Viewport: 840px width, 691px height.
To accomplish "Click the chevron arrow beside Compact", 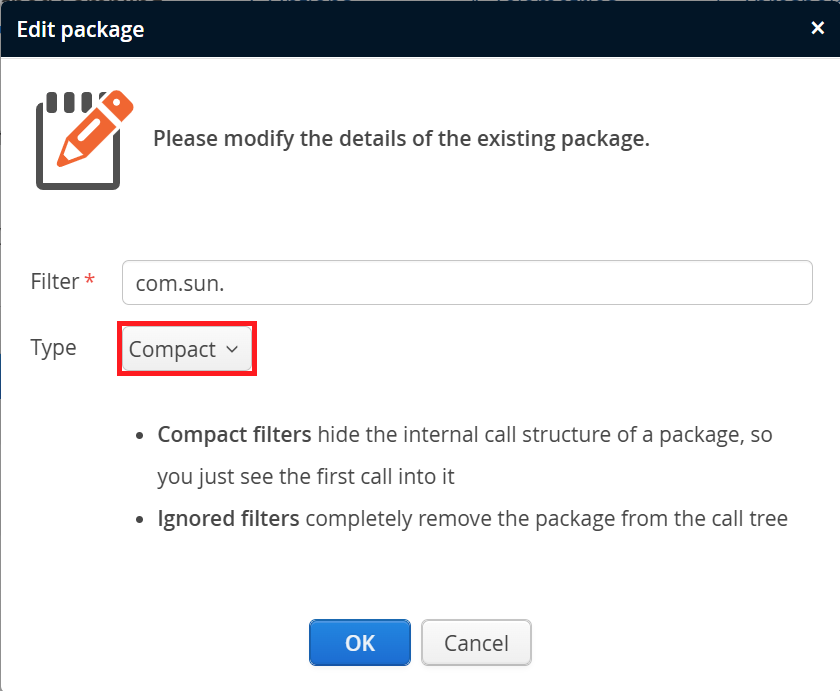I will click(x=232, y=349).
